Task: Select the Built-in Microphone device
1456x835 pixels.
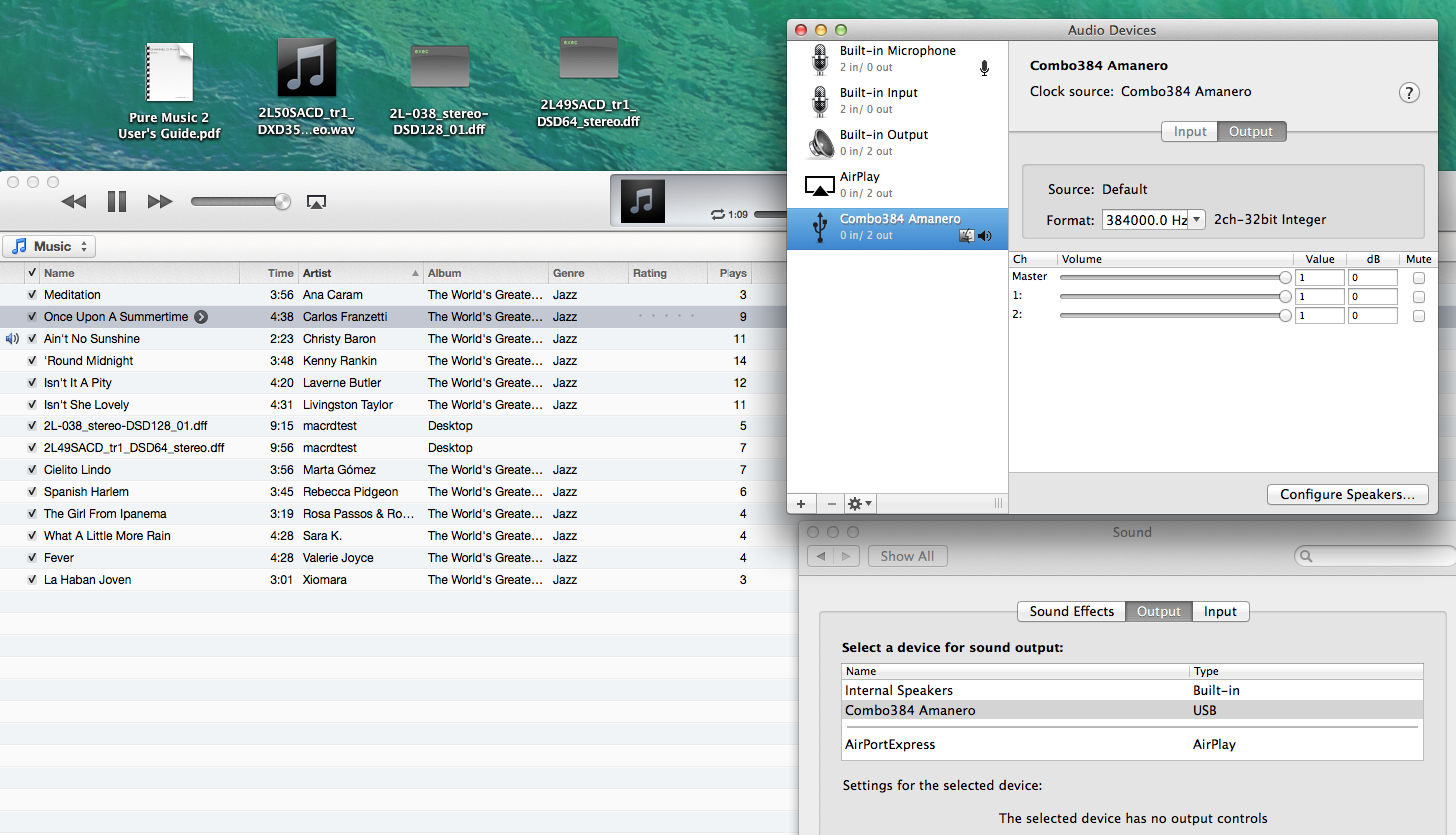Action: [897, 59]
